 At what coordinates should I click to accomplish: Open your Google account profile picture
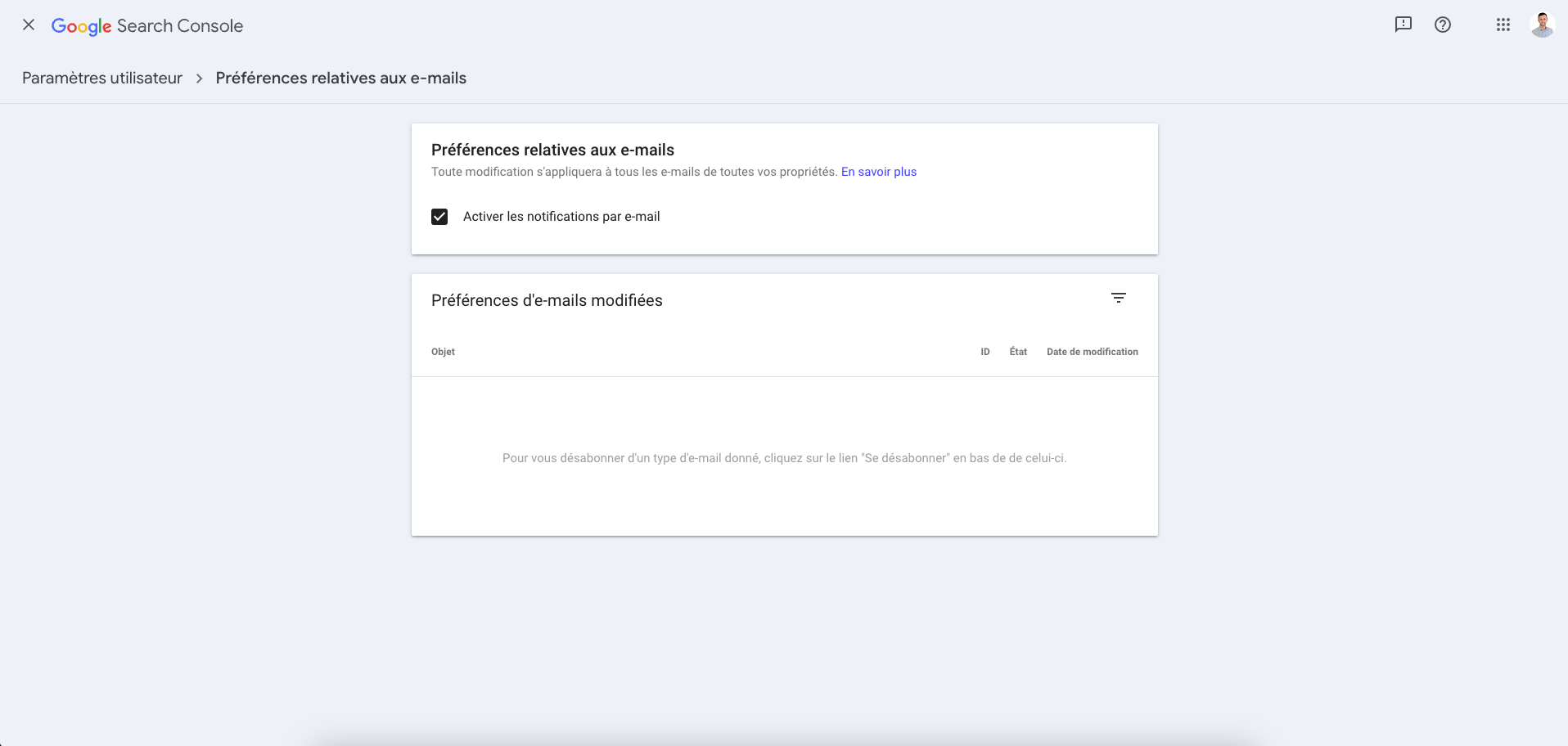tap(1542, 25)
